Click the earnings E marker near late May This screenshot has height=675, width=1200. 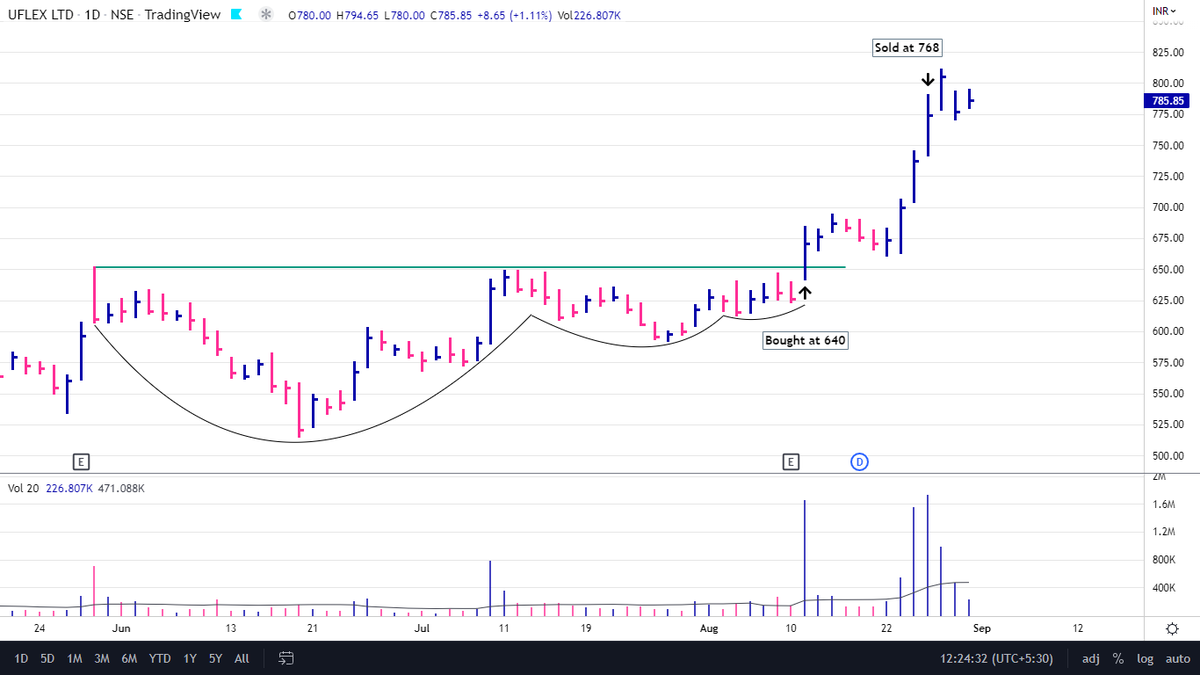click(x=81, y=461)
